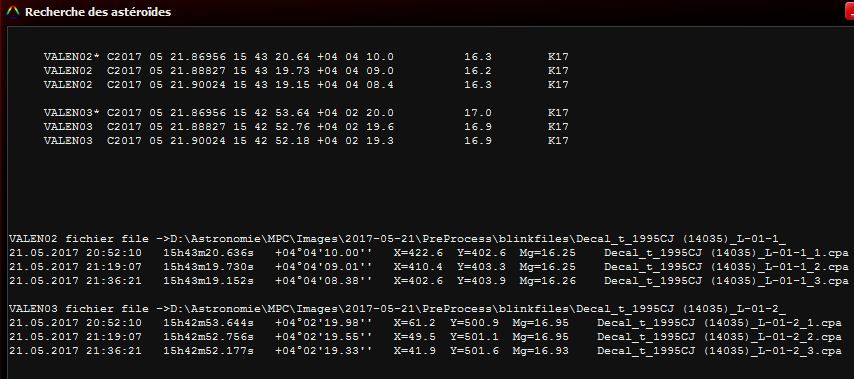Close the Recherche des astéroïdes window
Viewport: 854px width, 379px height.
(x=850, y=14)
